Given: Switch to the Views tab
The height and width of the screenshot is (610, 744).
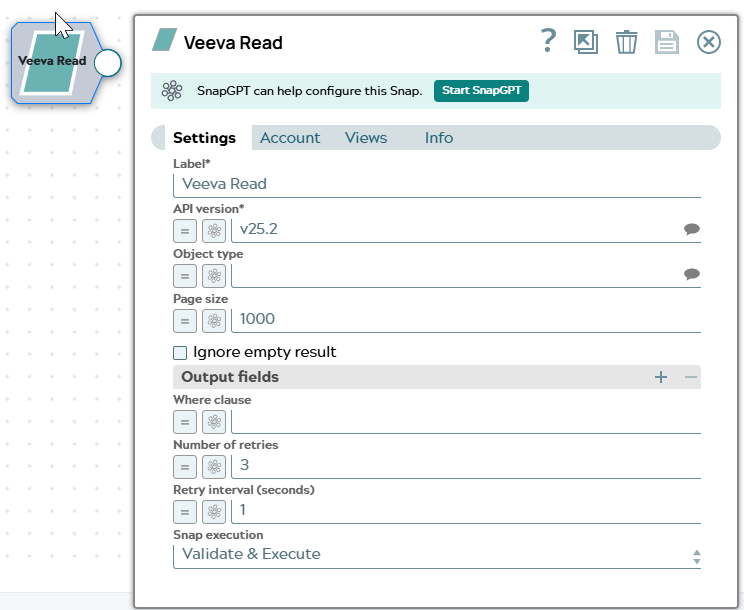Looking at the screenshot, I should 366,138.
